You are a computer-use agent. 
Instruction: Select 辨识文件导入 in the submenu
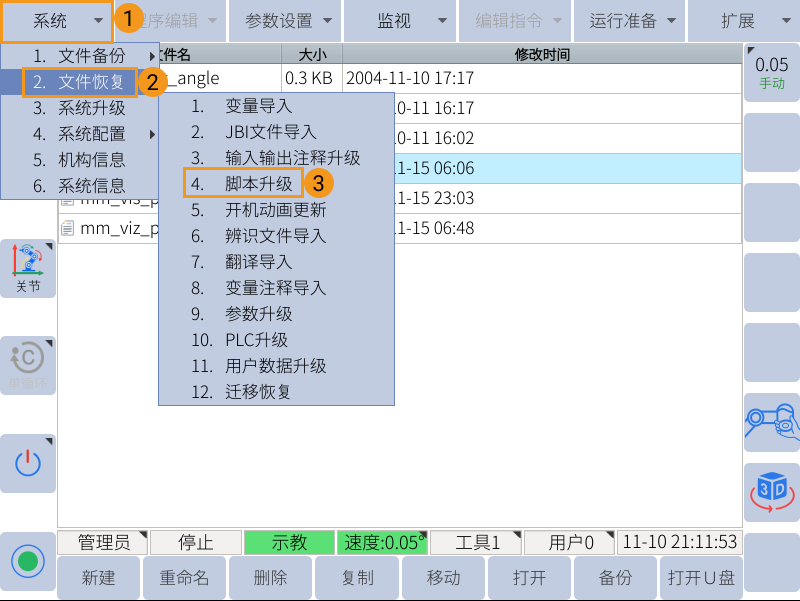(276, 236)
